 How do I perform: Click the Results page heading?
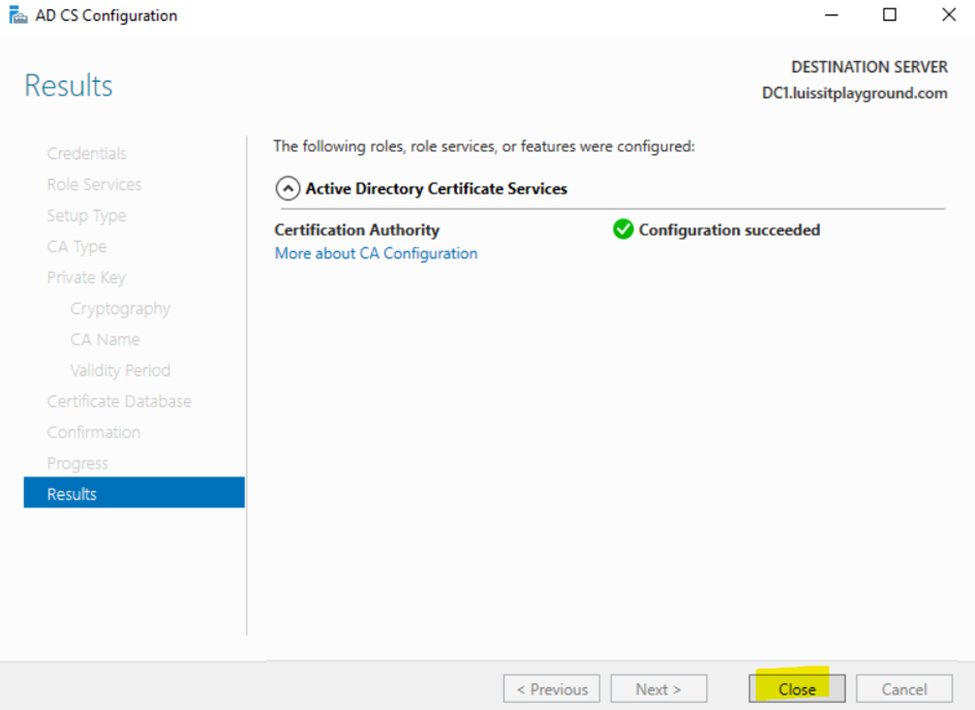pyautogui.click(x=68, y=85)
